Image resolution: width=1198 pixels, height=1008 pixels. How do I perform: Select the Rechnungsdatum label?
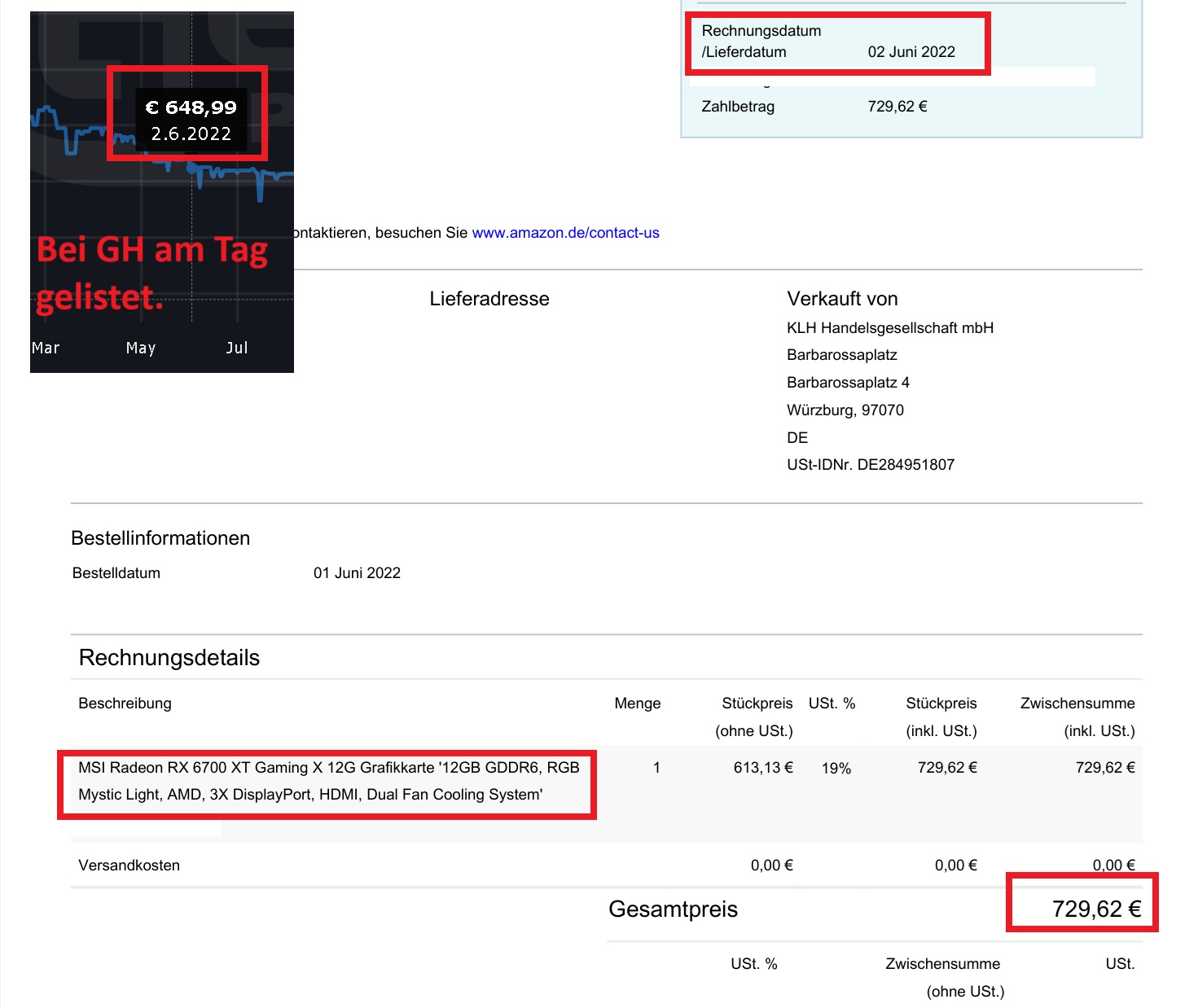(761, 31)
